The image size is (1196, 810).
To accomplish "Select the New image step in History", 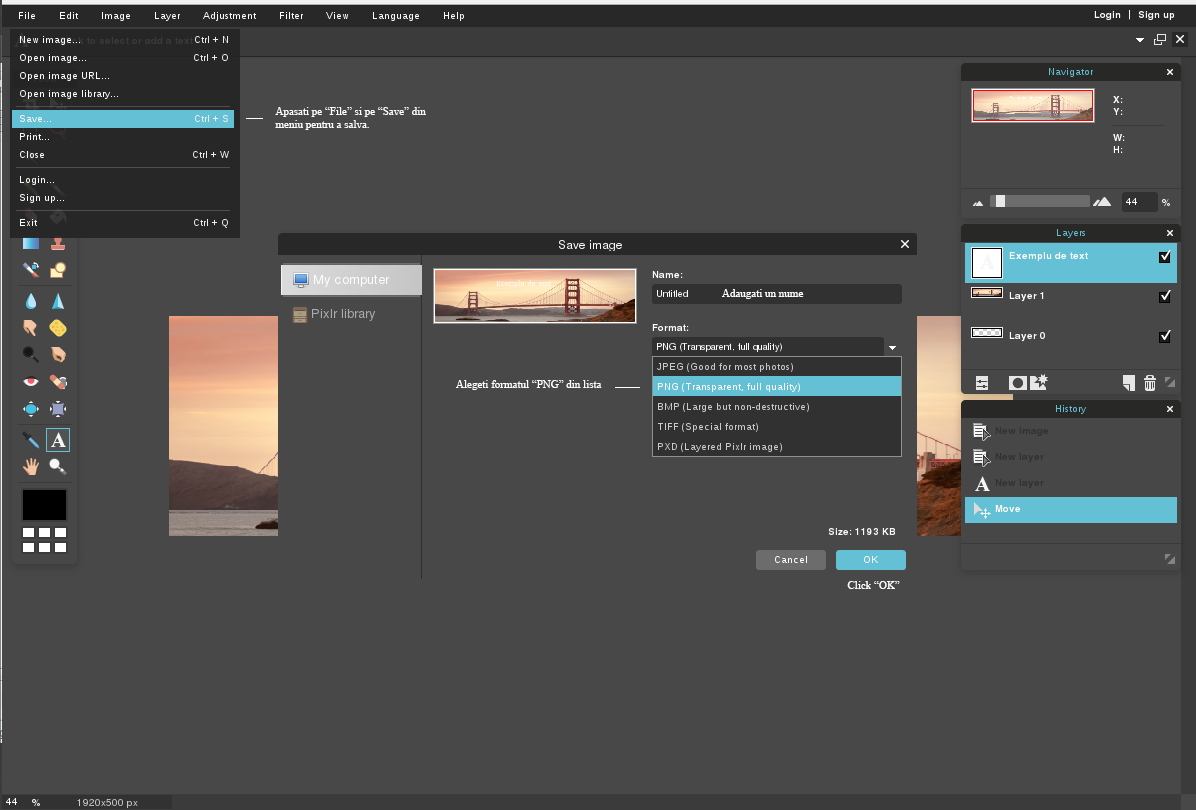I will pyautogui.click(x=1071, y=432).
